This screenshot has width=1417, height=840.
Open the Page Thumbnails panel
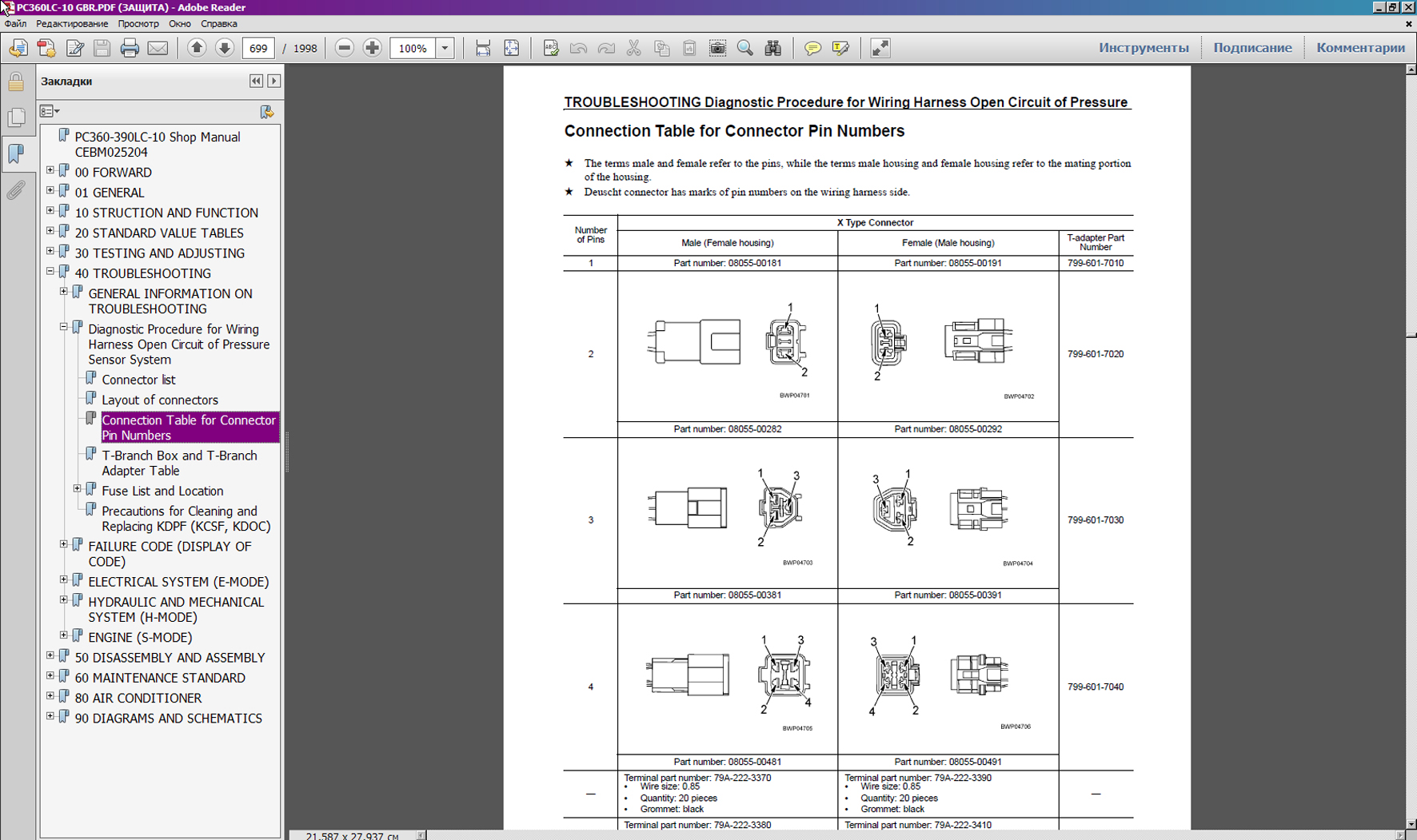pos(16,117)
